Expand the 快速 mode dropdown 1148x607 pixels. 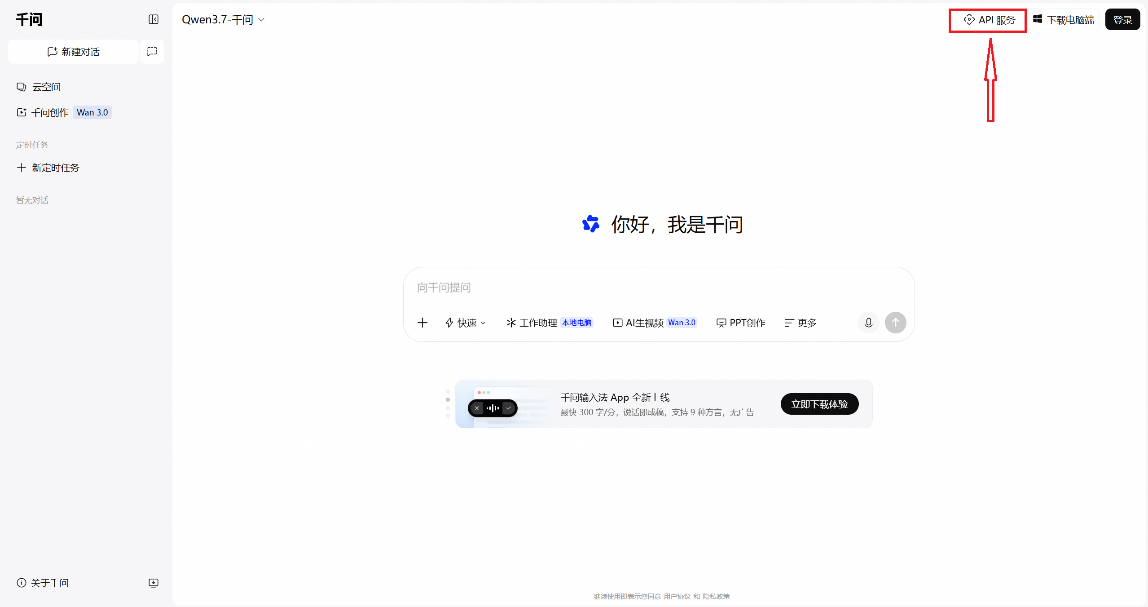[466, 323]
